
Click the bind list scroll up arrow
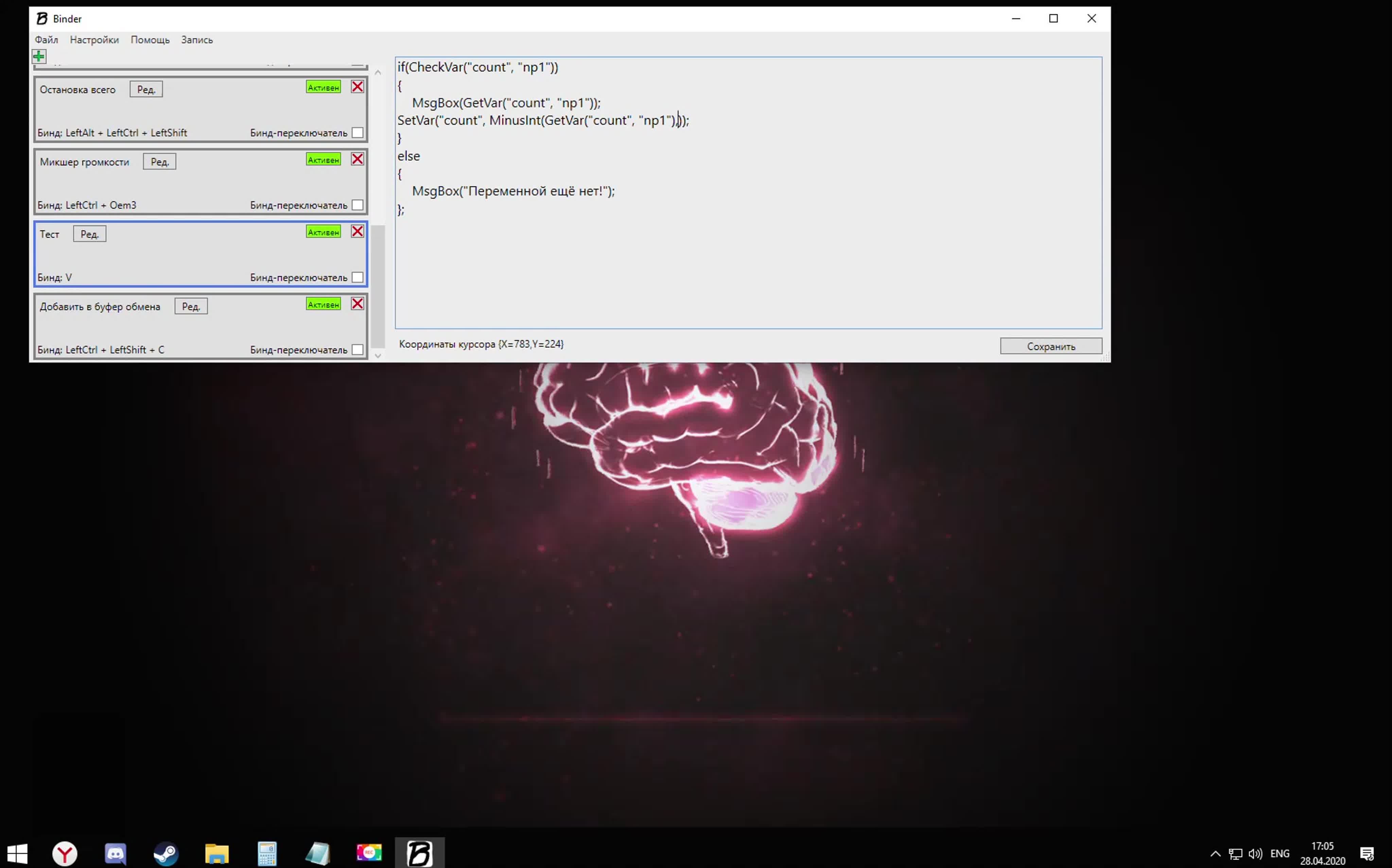point(378,72)
